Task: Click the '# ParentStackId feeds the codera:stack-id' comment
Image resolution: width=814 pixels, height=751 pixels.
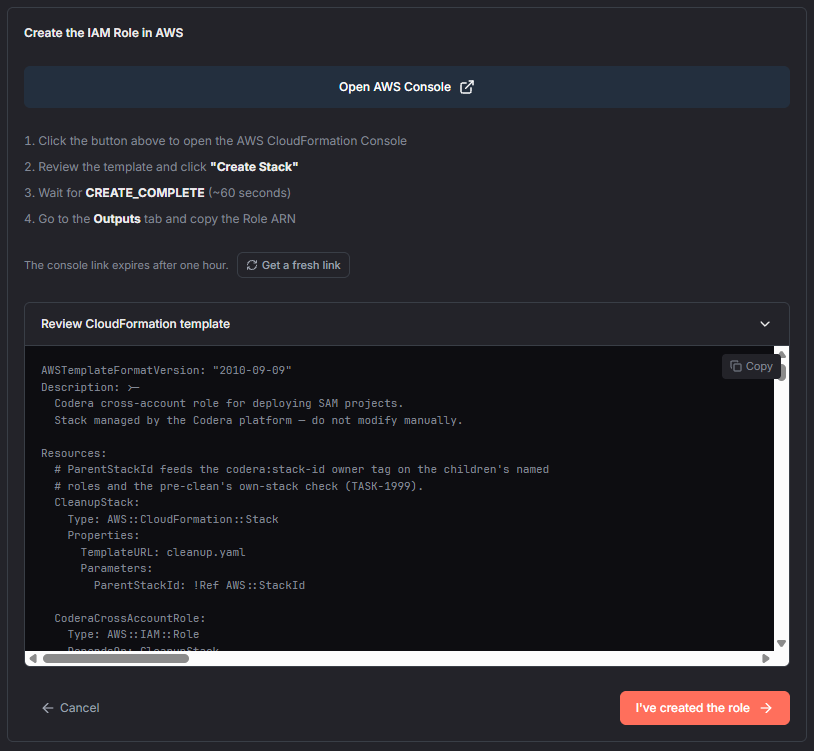Action: [302, 469]
